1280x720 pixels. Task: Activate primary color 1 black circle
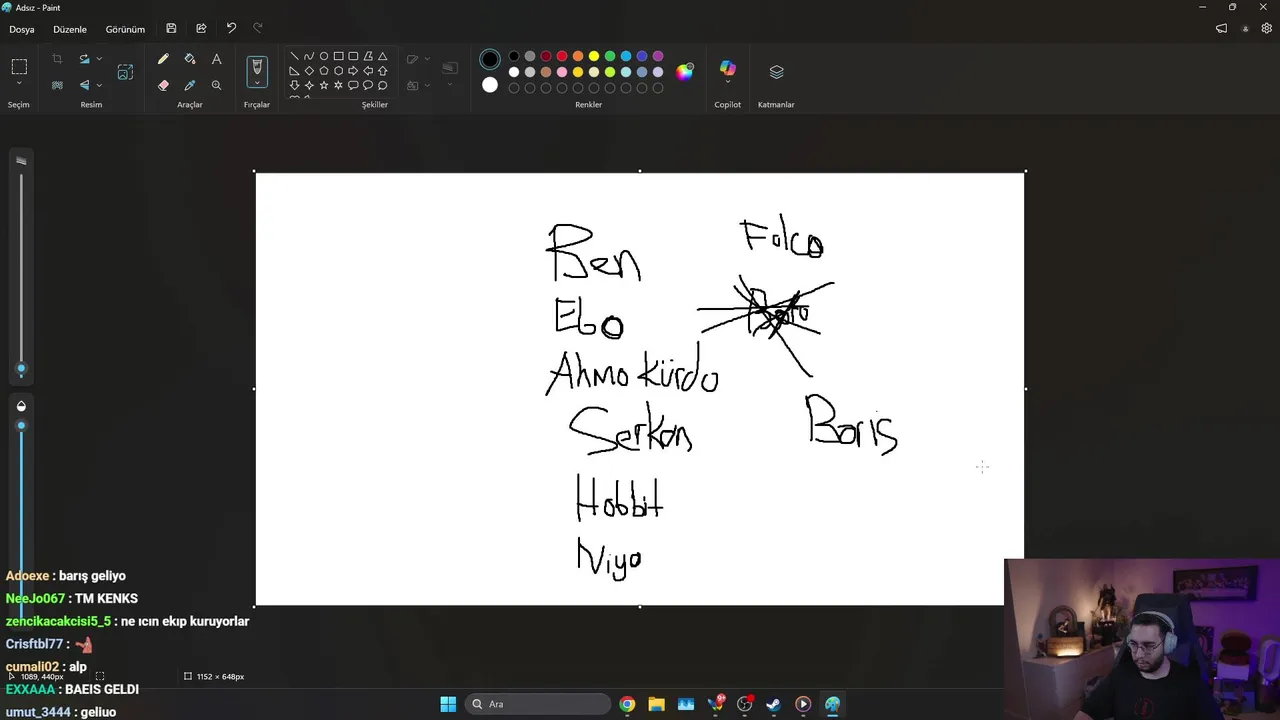[490, 60]
